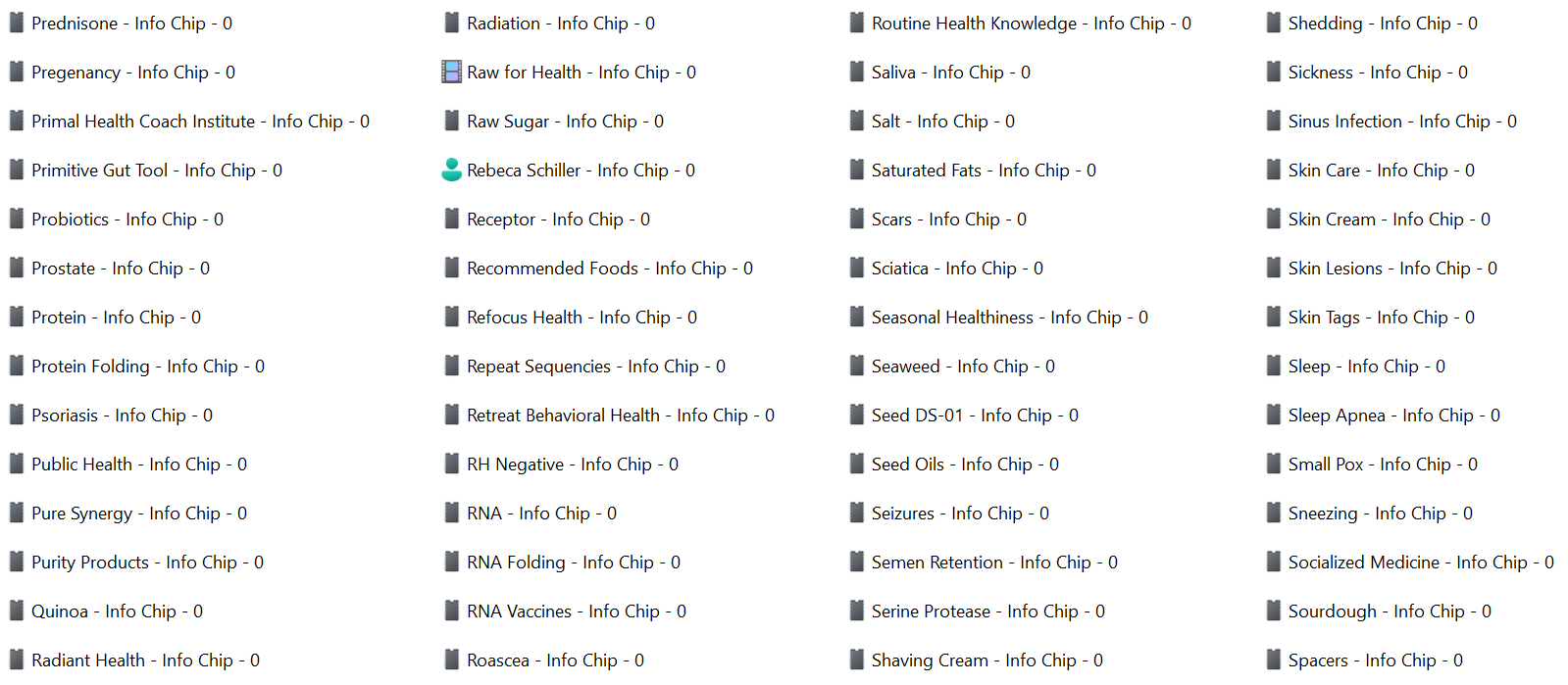Click the film icon beside Raw for Health

click(451, 72)
